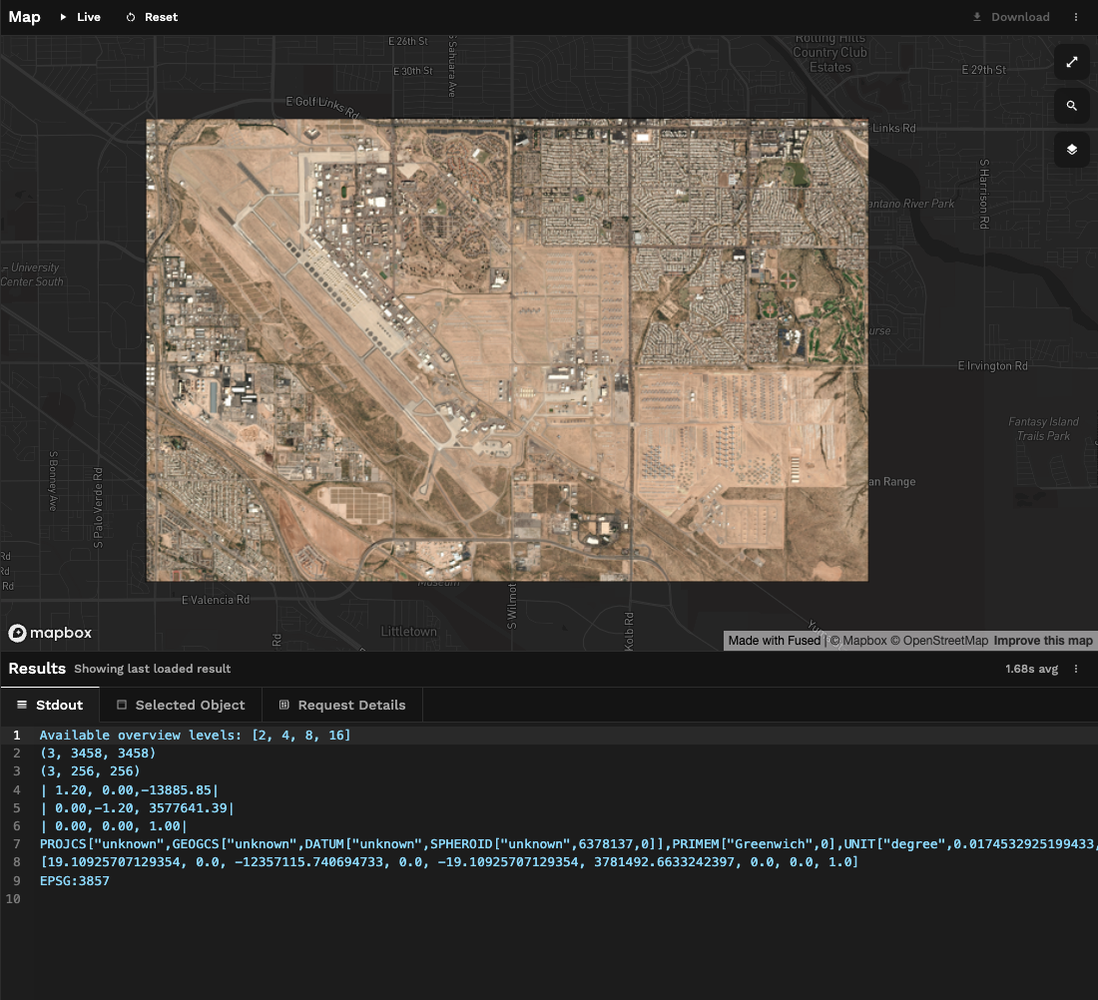
Task: Click the satellite image overlay on map
Action: click(507, 350)
